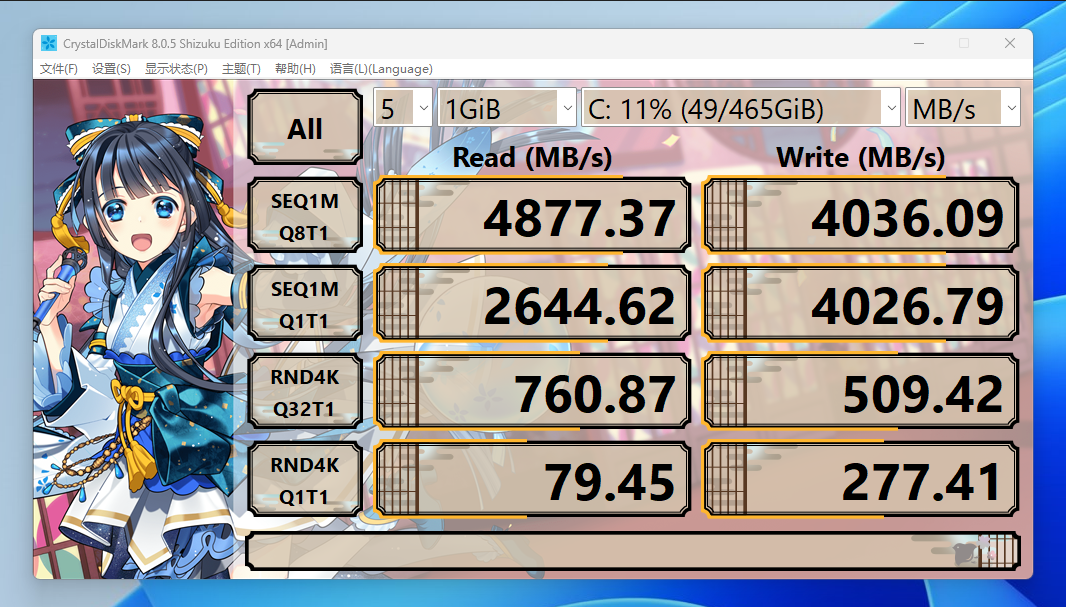
Task: Start the RND4K Q32T1 test
Action: click(305, 391)
